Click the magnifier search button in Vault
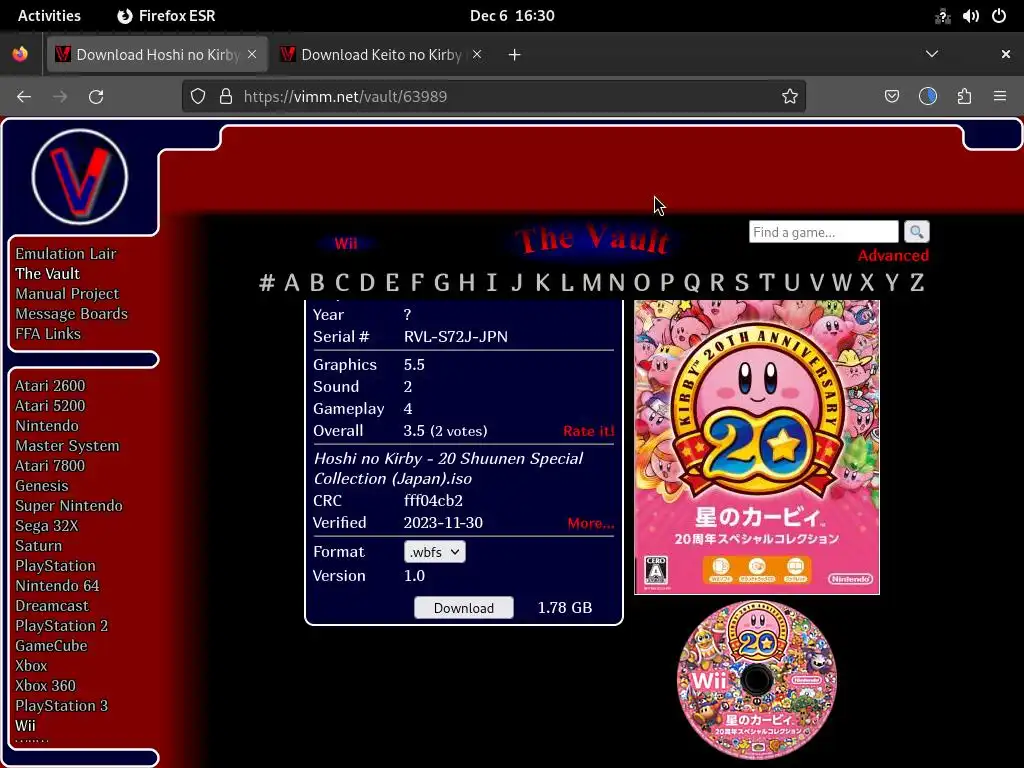 point(916,232)
